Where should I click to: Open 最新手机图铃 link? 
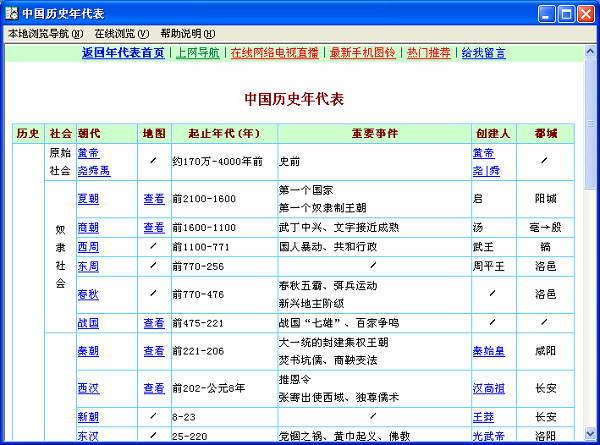[x=363, y=53]
